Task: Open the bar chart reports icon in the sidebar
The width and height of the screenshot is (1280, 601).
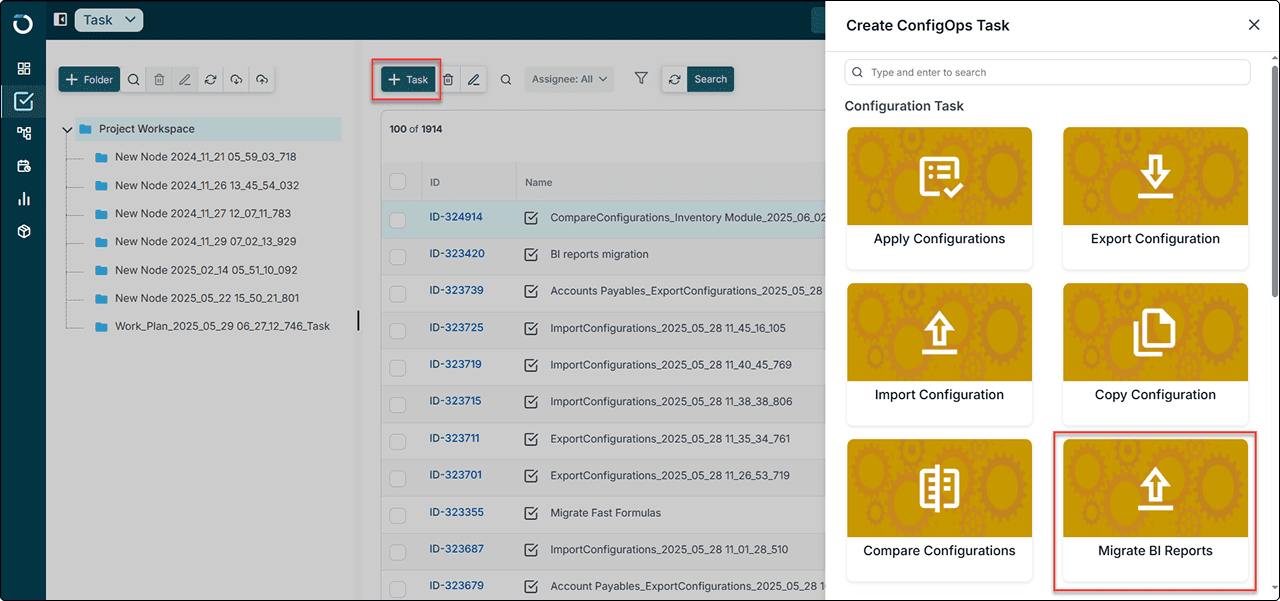Action: tap(24, 199)
